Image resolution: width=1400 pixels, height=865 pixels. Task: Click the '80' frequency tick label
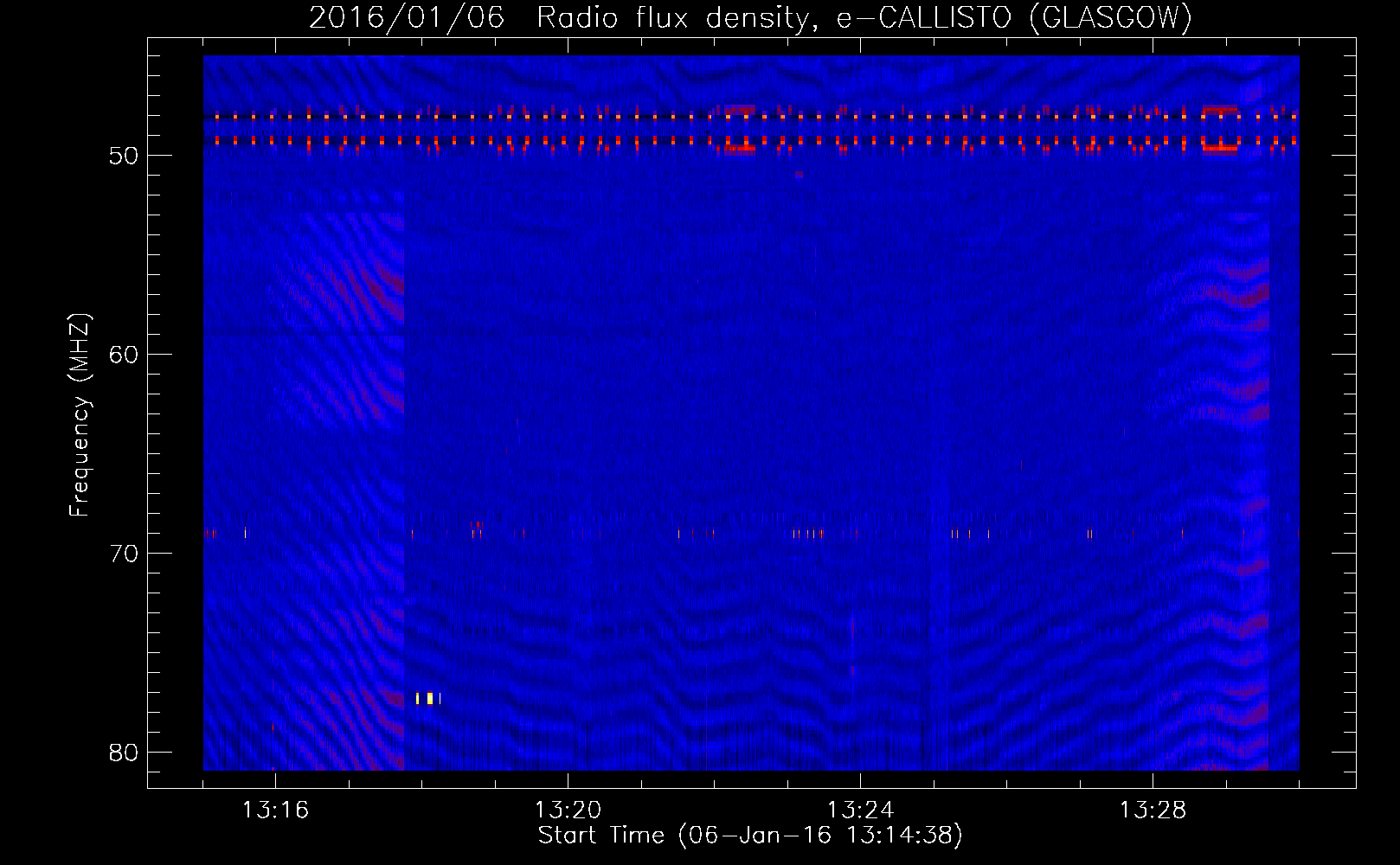(124, 753)
